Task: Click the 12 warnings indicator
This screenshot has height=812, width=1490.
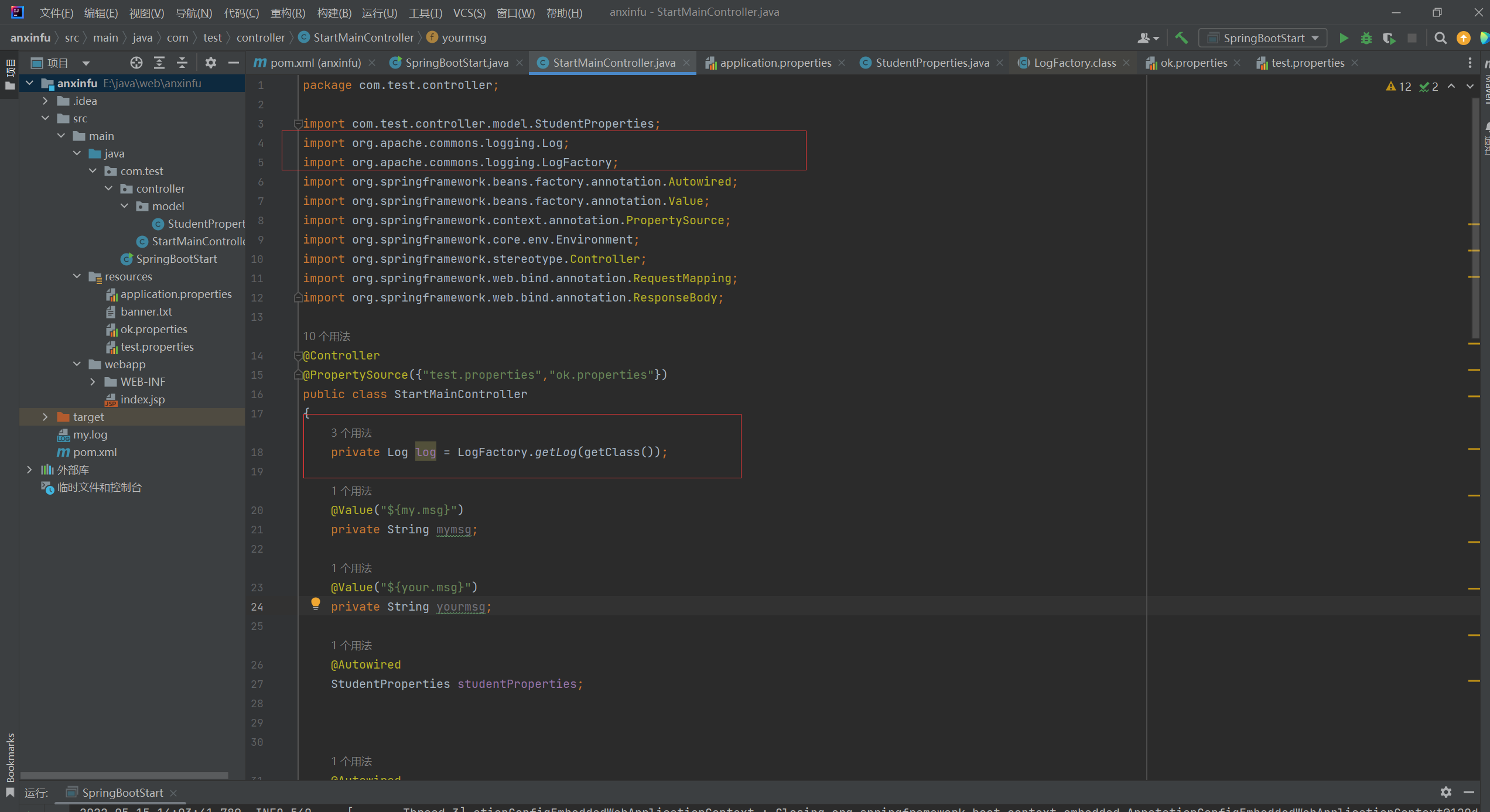Action: (1399, 87)
